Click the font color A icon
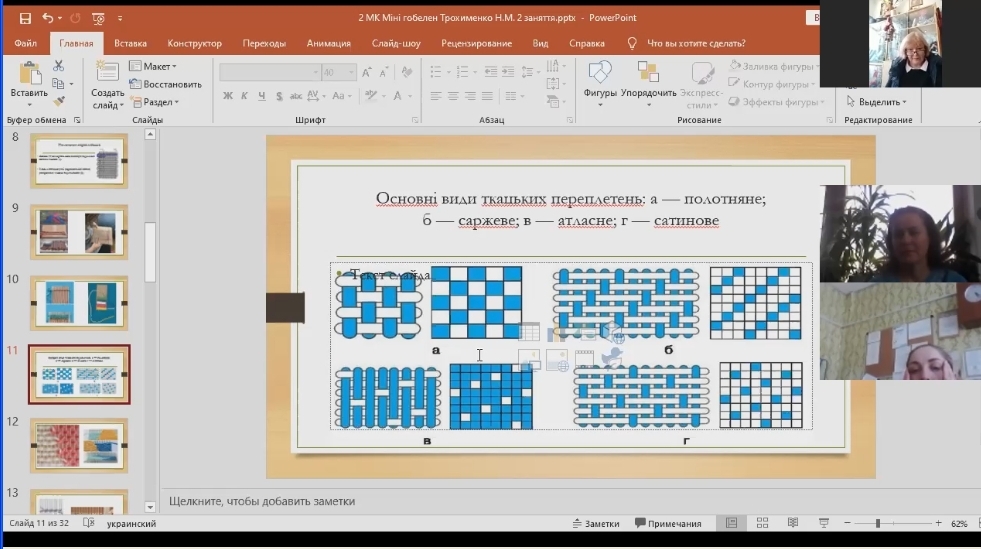Screen dimensions: 981x549 pyautogui.click(x=397, y=96)
